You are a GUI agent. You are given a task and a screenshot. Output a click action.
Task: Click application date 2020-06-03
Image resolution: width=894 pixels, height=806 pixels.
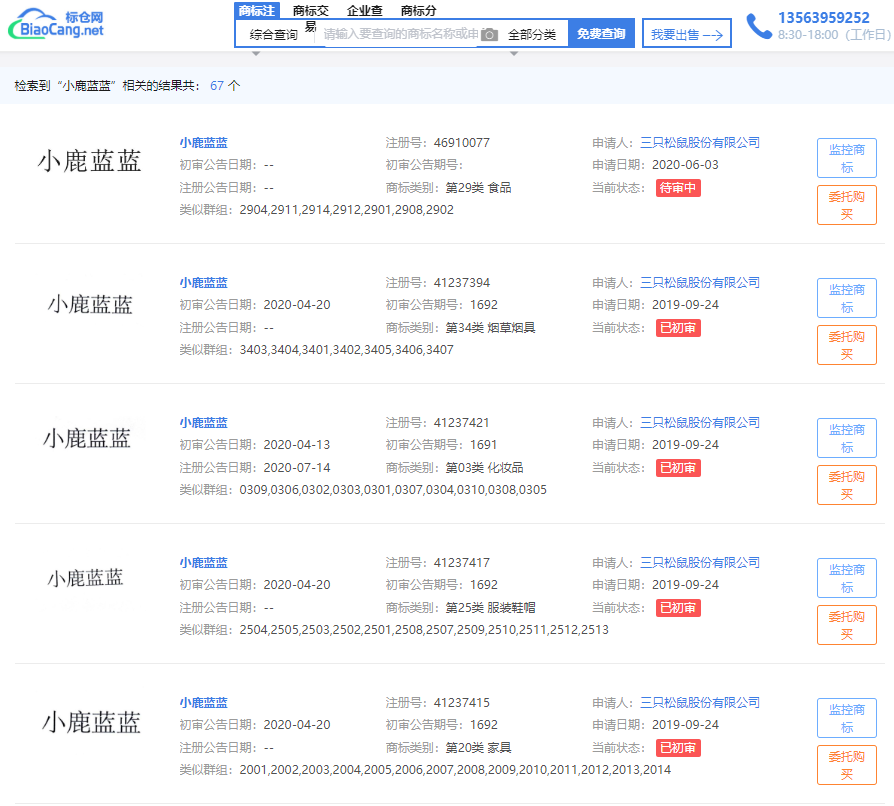[x=685, y=165]
